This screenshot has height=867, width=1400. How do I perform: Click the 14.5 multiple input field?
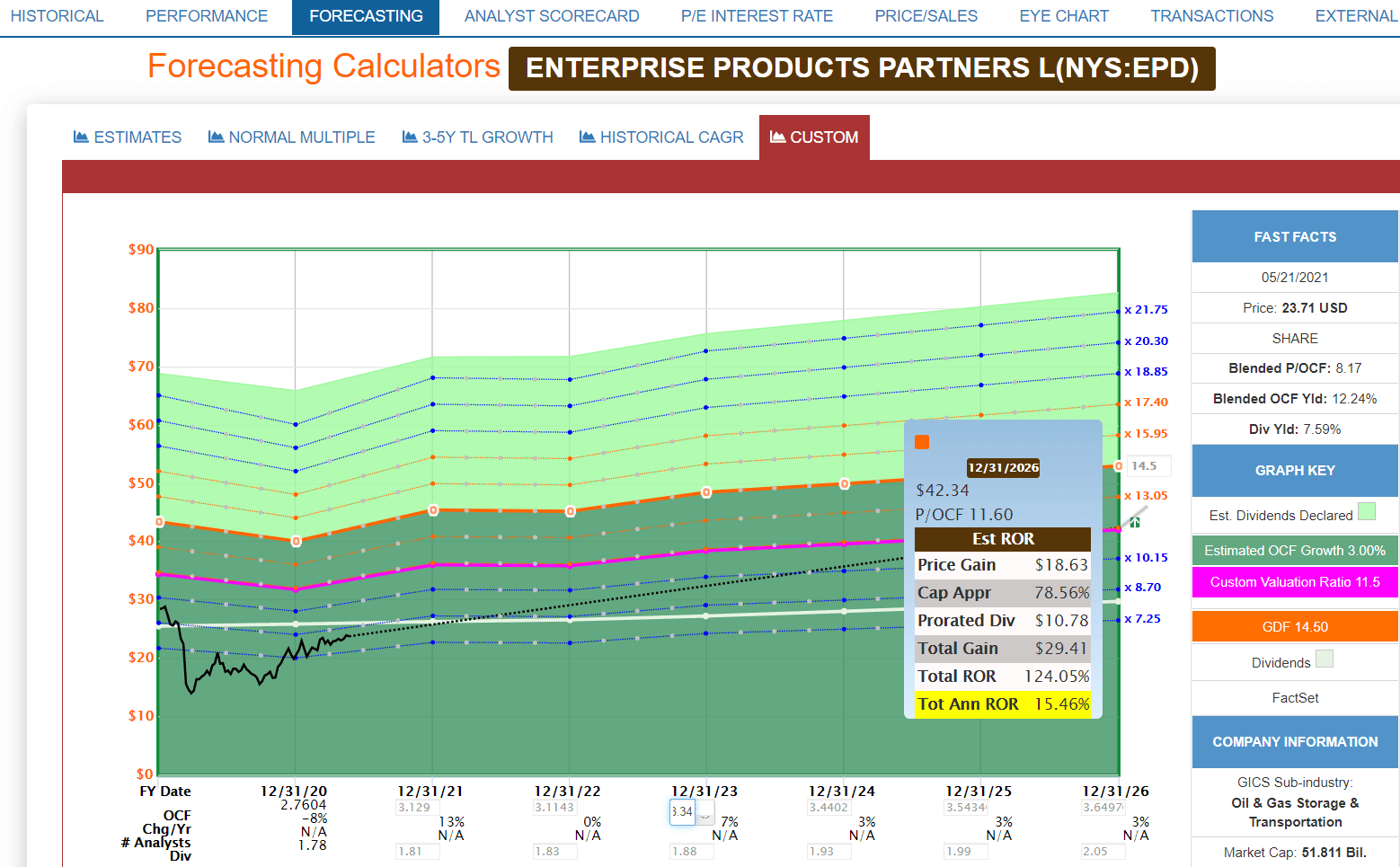pos(1148,466)
